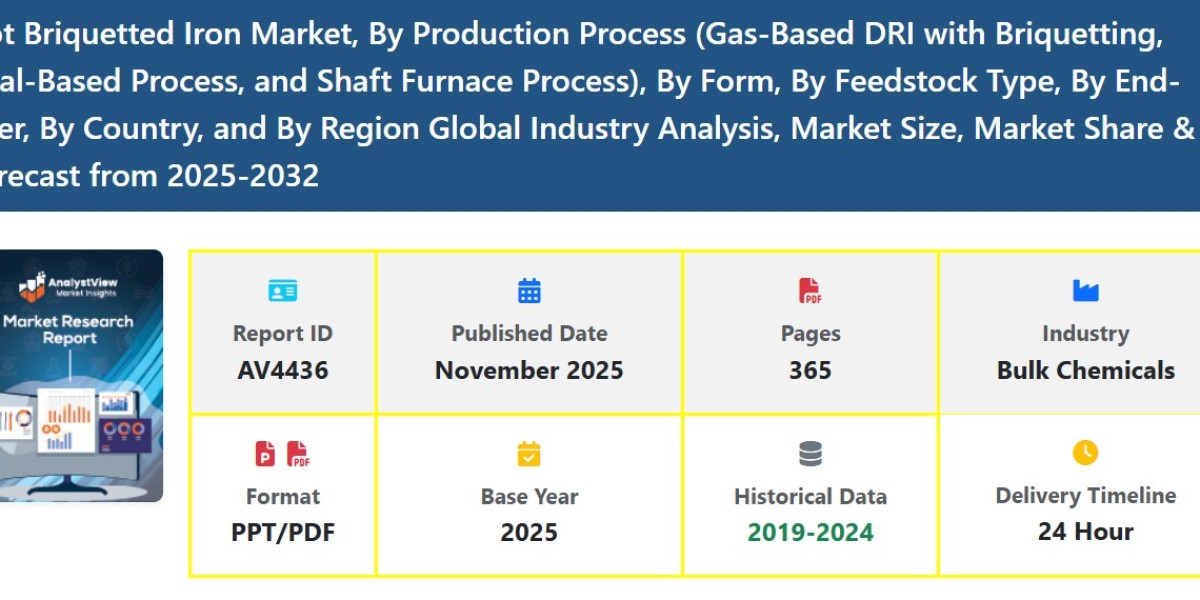Viewport: 1200px width, 600px height.
Task: Select the Historical Data database icon
Action: click(x=810, y=453)
